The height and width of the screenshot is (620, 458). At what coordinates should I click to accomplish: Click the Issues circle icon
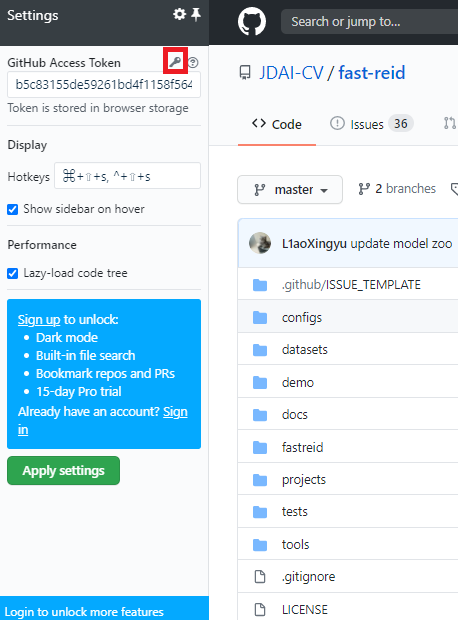337,123
